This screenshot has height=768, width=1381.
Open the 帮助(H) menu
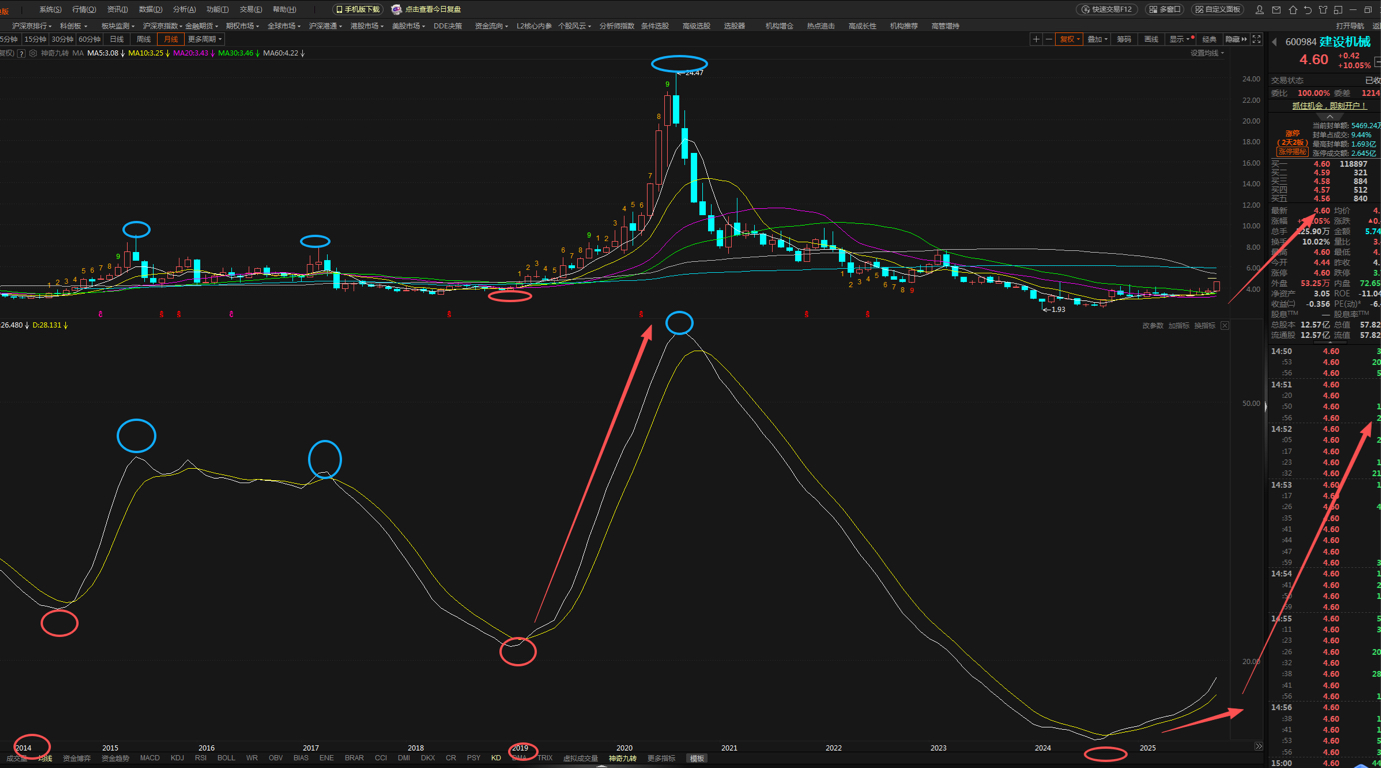(284, 9)
